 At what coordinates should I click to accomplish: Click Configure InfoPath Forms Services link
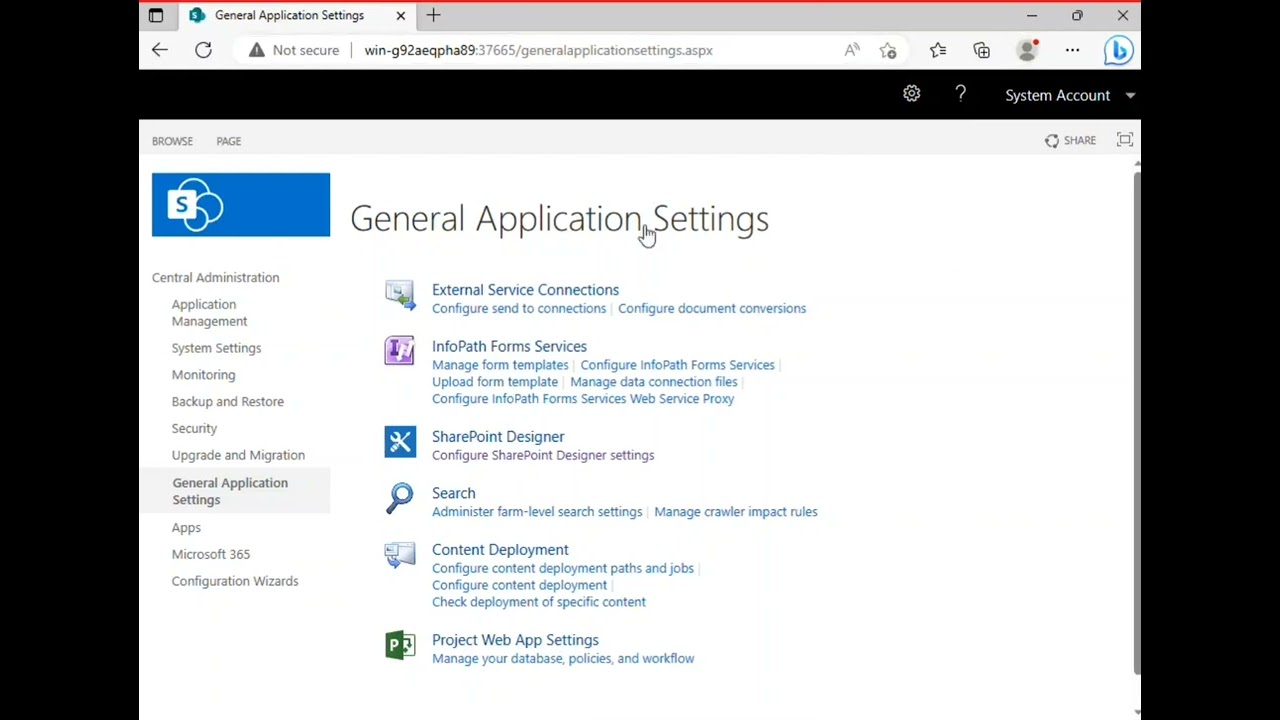(x=677, y=365)
